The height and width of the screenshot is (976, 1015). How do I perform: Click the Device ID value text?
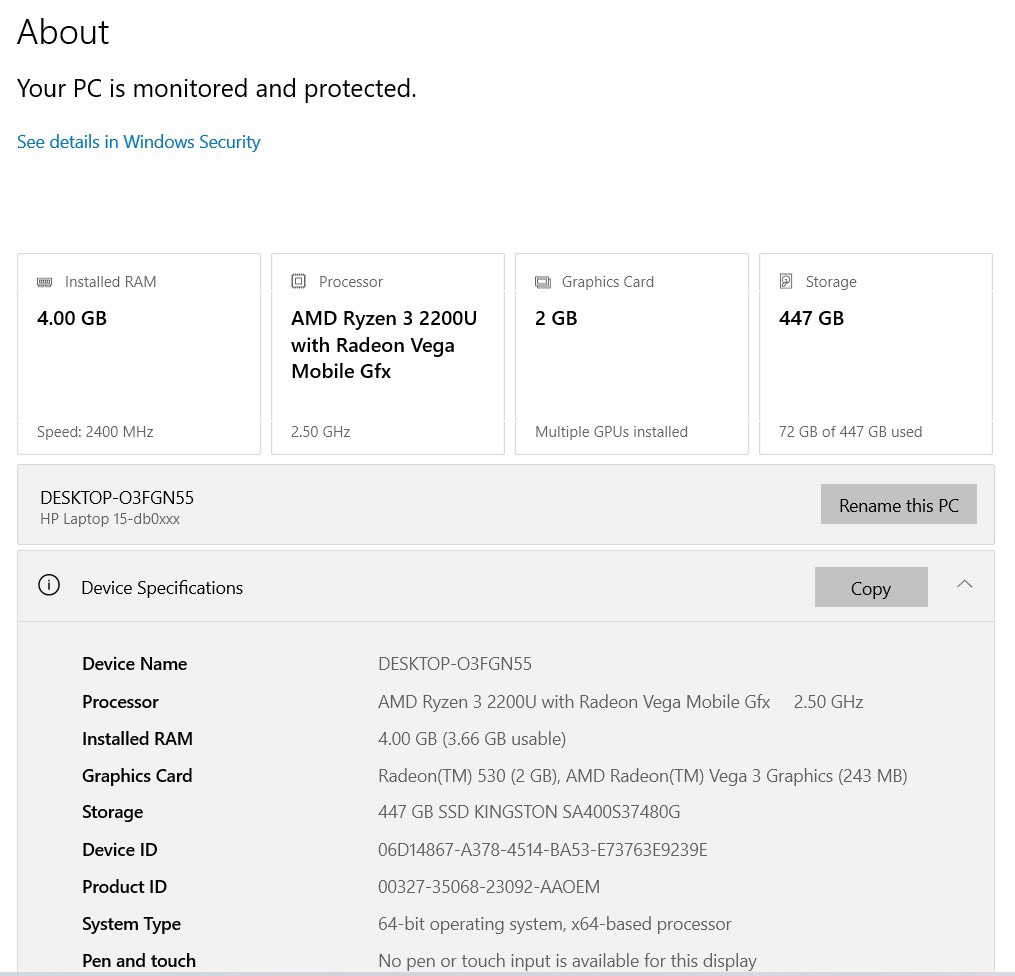[x=542, y=850]
